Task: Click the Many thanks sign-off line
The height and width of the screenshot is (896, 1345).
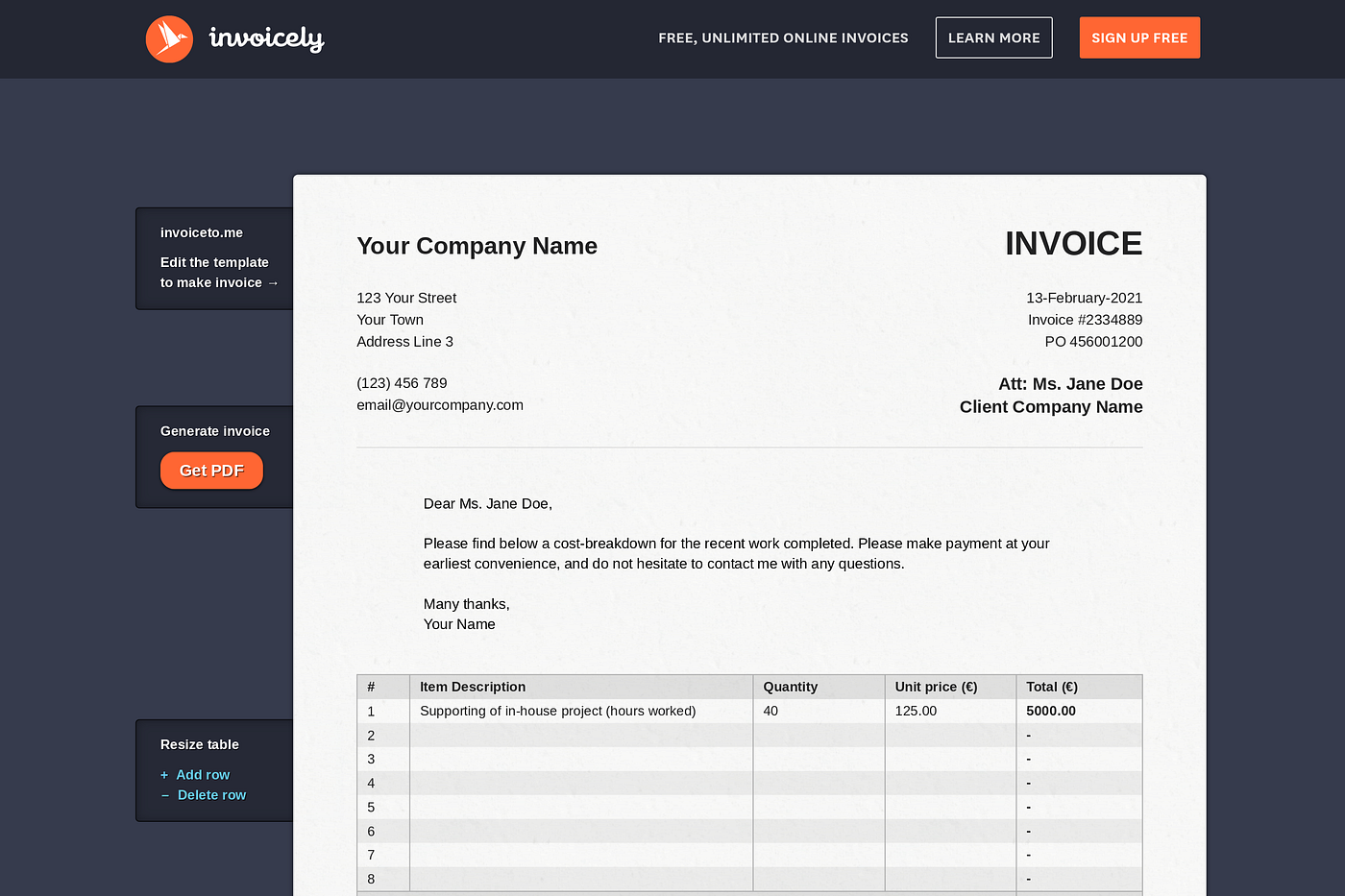Action: point(467,604)
